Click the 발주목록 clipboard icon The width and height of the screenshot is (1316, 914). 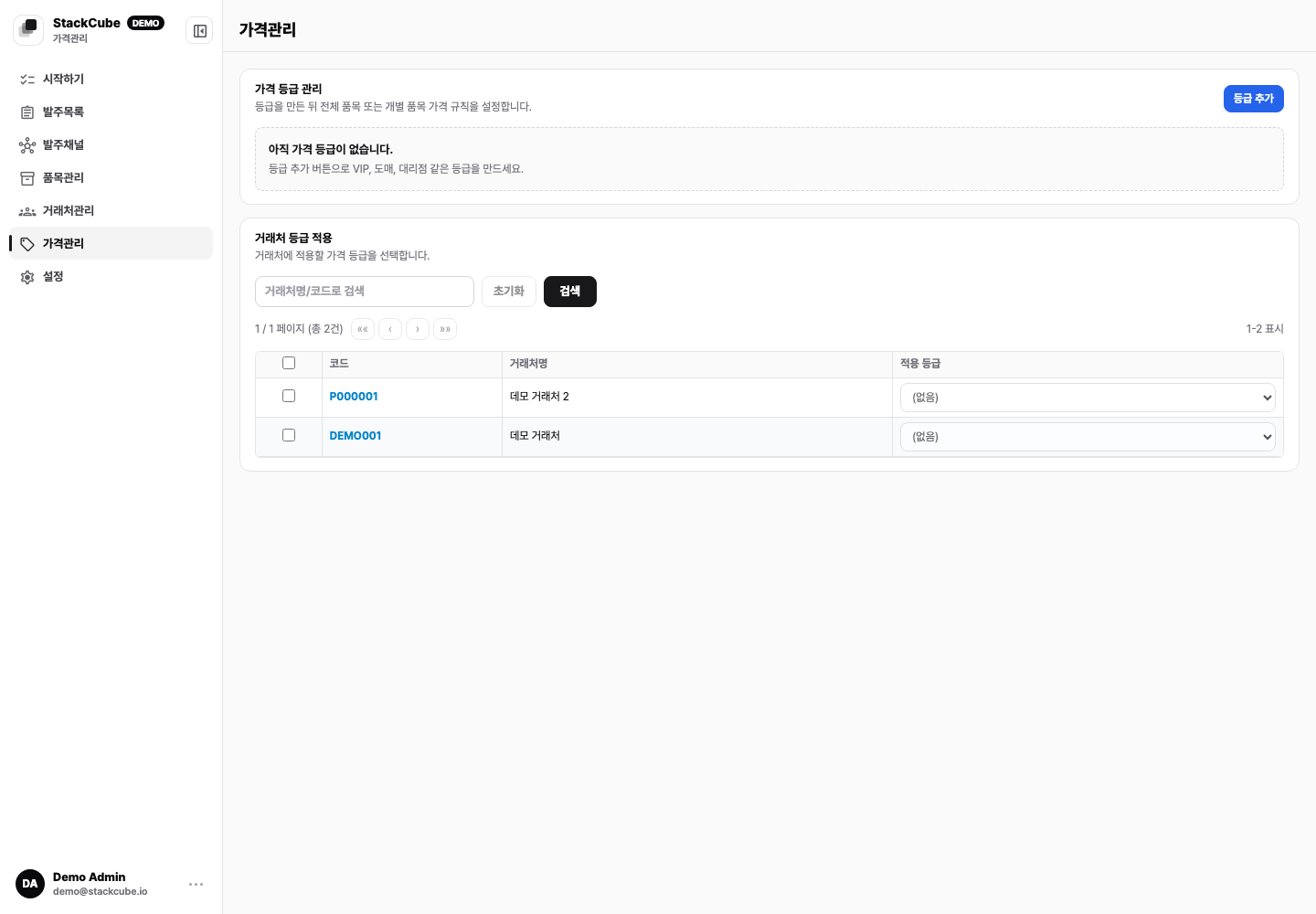(27, 112)
